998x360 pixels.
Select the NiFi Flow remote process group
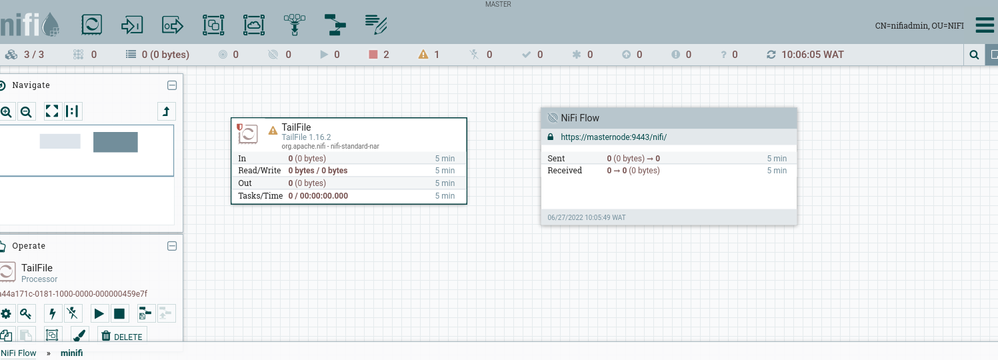coord(668,166)
